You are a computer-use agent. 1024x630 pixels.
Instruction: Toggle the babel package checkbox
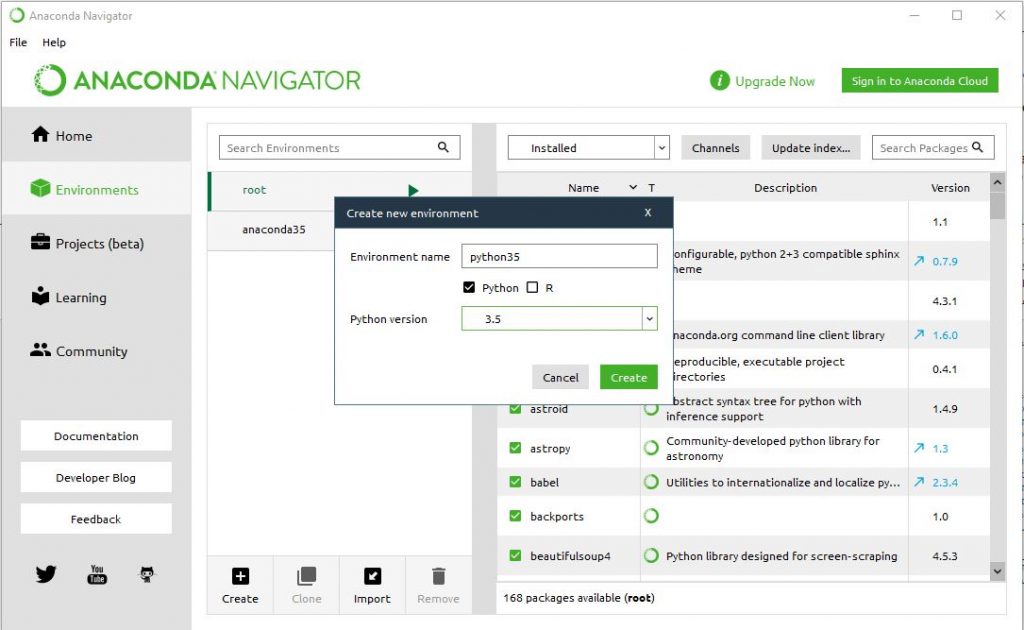coord(516,483)
